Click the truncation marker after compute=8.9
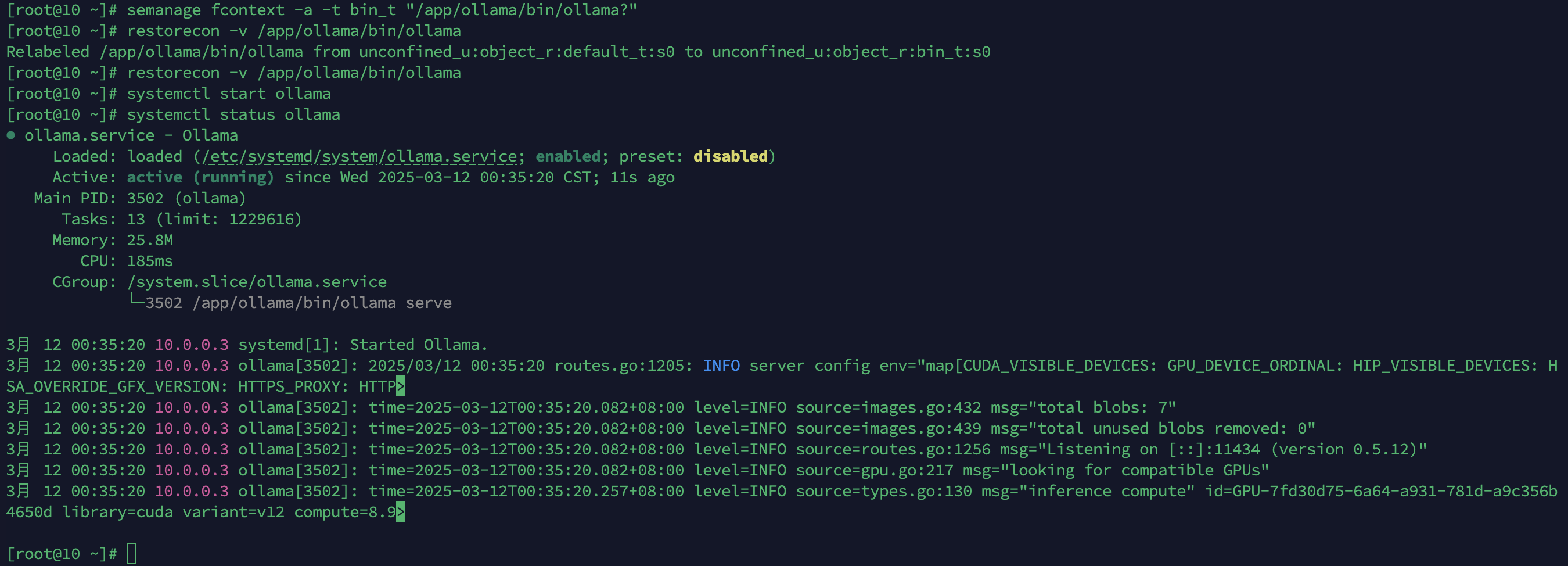Screen dimensions: 1568x566 tap(401, 511)
